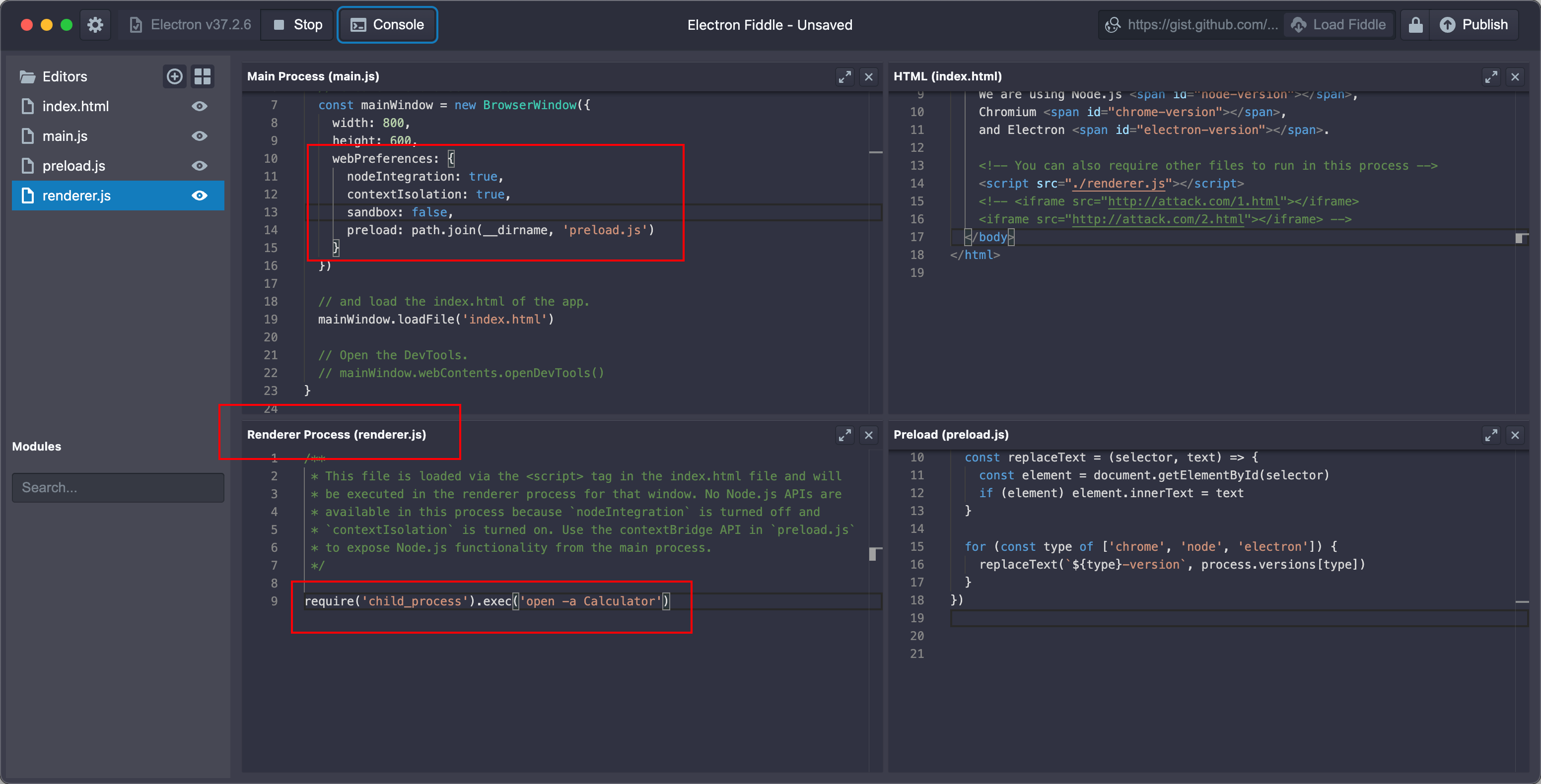Click 'nodeIntegration: true,' line in main.js
The image size is (1541, 784).
[425, 177]
